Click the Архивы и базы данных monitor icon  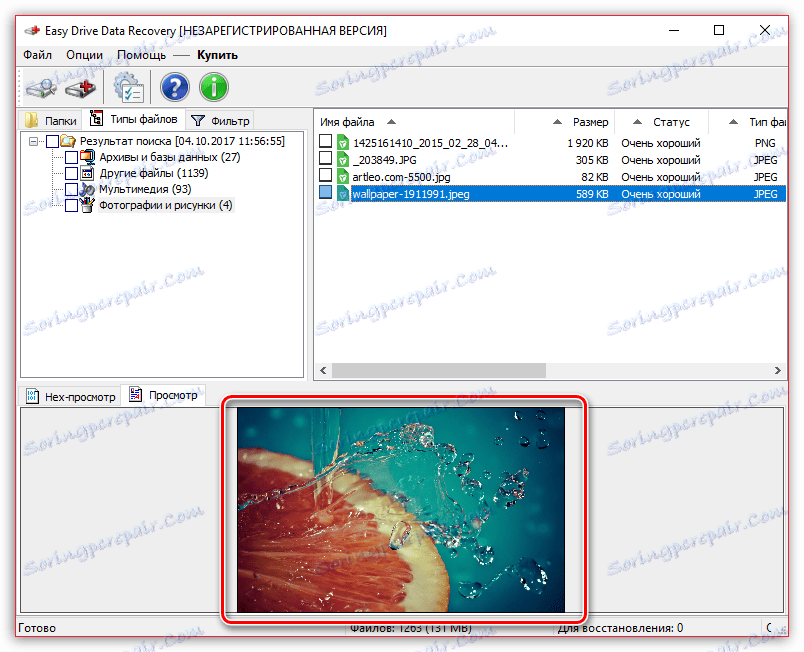(90, 156)
